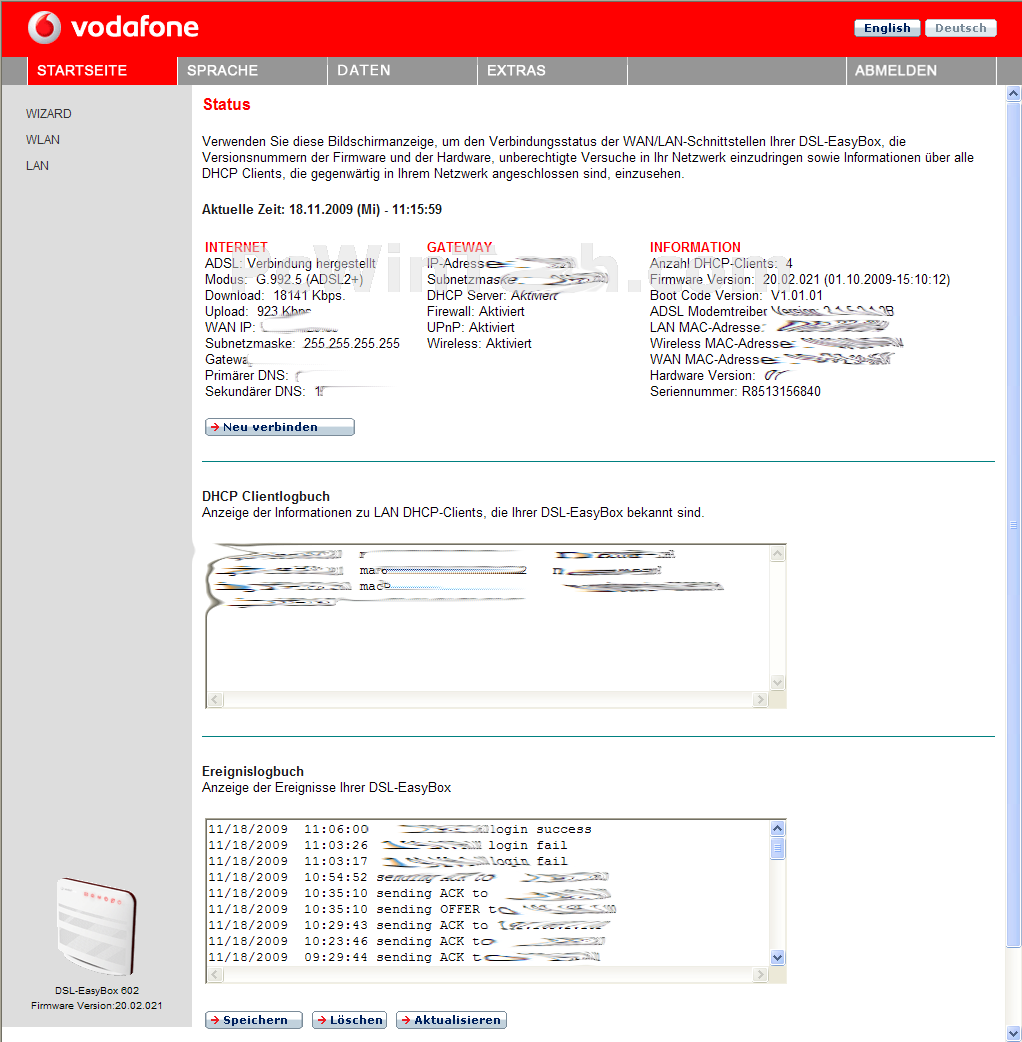The image size is (1022, 1042).
Task: Click the Aktuelle Zeit timestamp line
Action: [x=322, y=209]
